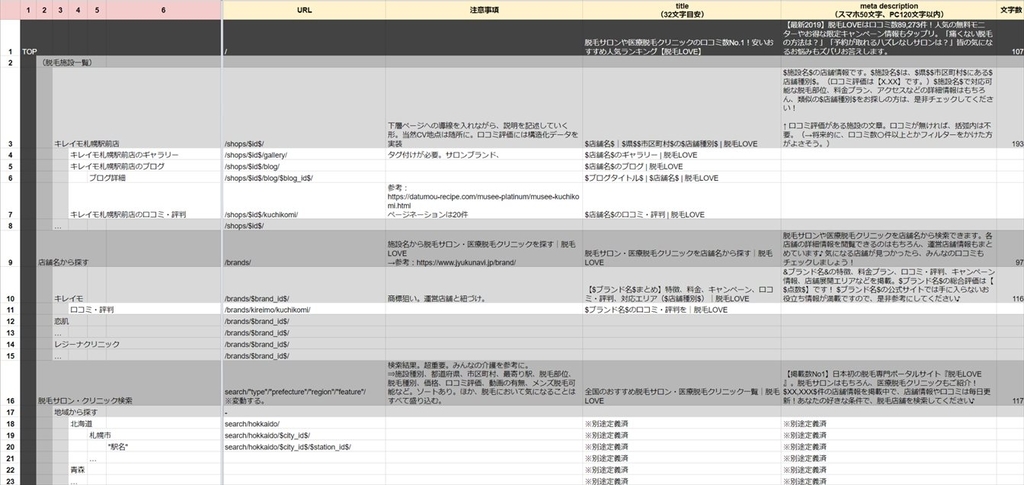Viewport: 1024px width, 485px height.
Task: Click the /shops/$id$/blog/ URL cell in row 5
Action: click(304, 166)
